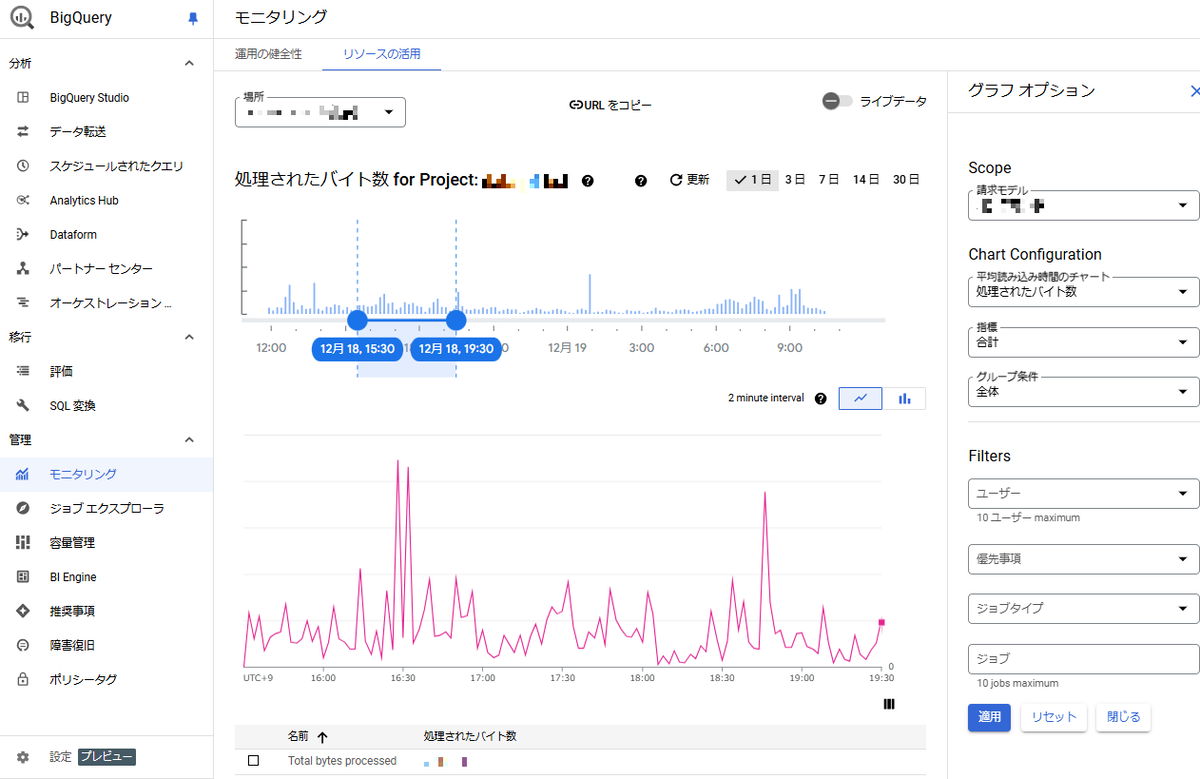Close the グラフ オプション panel
Viewport: 1200px width, 779px height.
(1194, 91)
